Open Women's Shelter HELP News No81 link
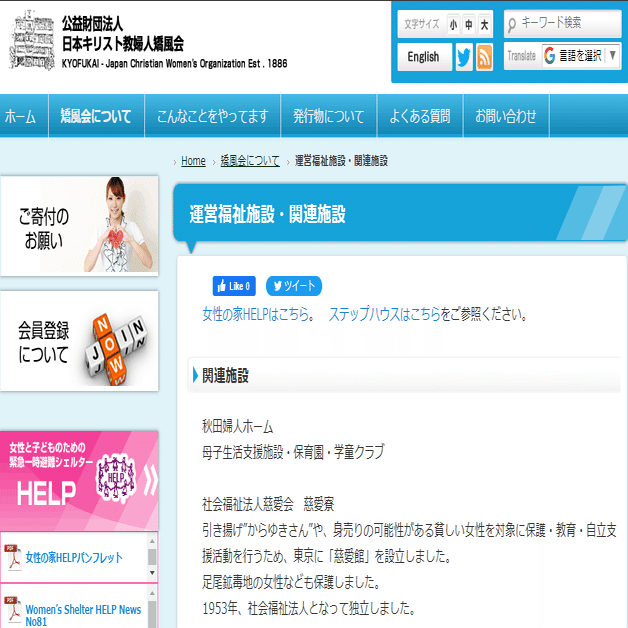 point(83,615)
